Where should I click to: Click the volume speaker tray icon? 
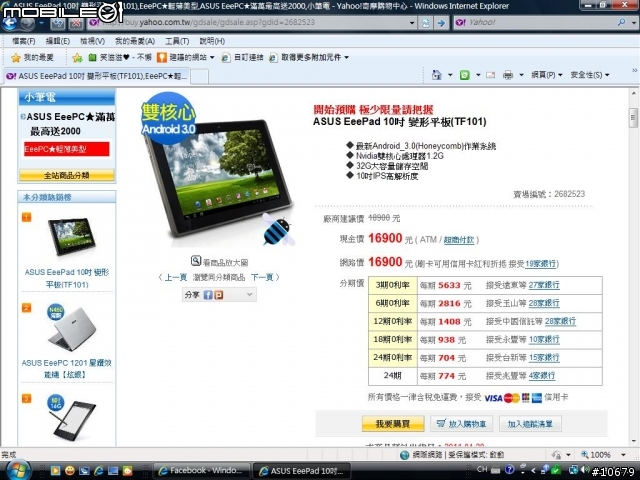[585, 469]
